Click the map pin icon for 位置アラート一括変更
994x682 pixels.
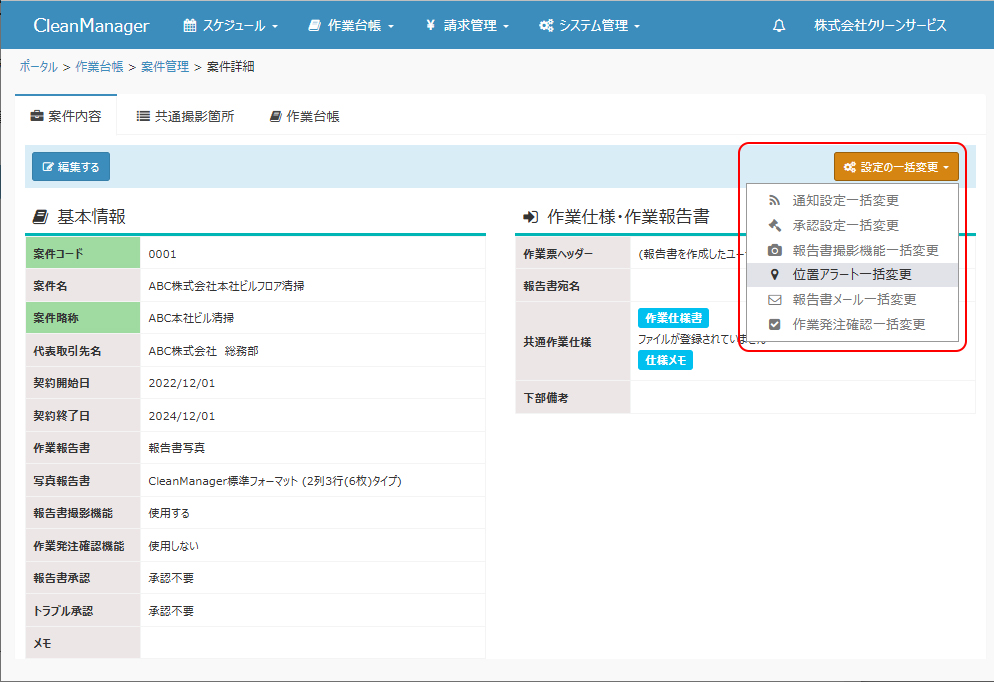(774, 275)
